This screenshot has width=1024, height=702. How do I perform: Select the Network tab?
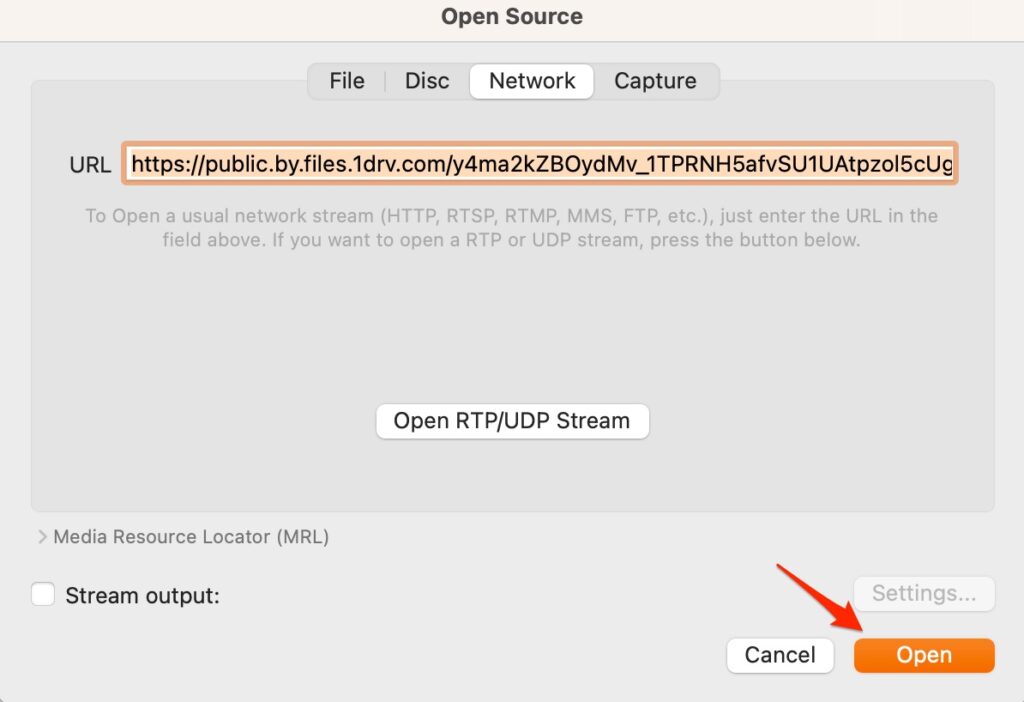pyautogui.click(x=531, y=81)
